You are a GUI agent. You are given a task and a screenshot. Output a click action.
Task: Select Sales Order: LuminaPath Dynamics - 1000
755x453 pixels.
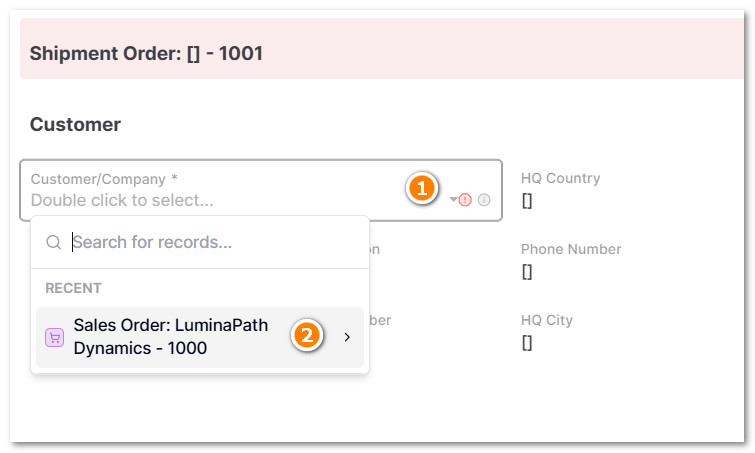click(170, 338)
